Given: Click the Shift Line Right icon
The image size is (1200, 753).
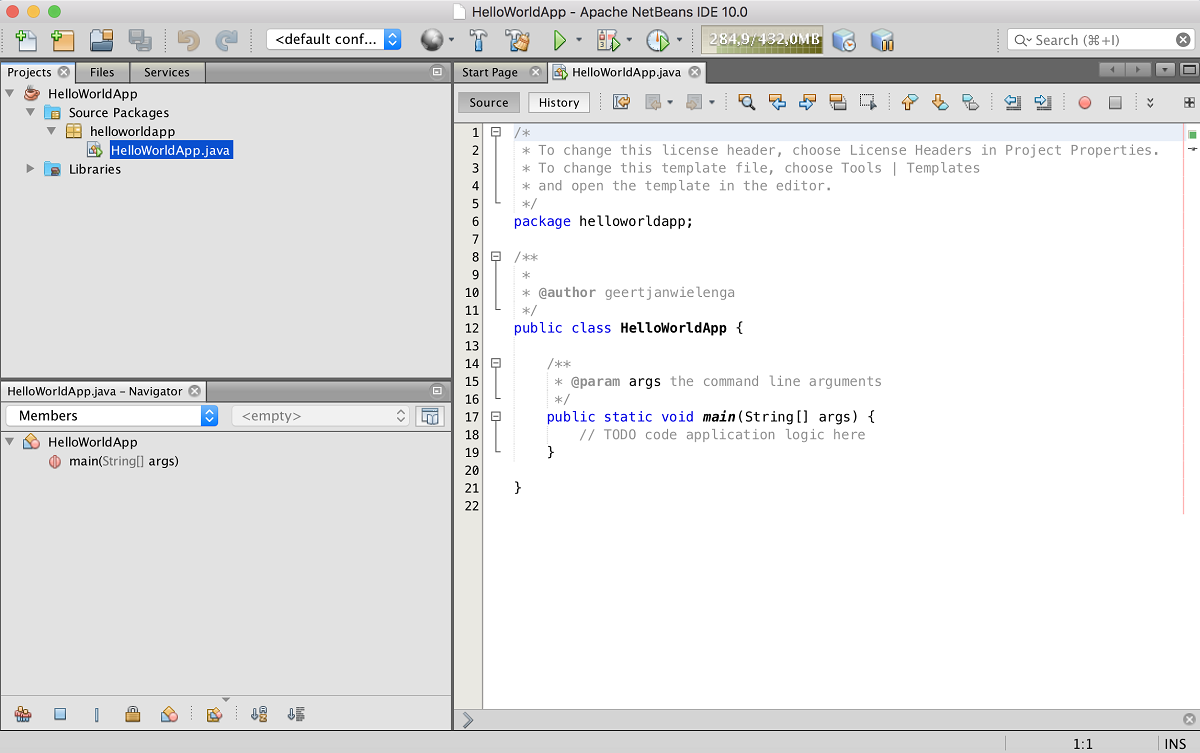Looking at the screenshot, I should (1042, 102).
